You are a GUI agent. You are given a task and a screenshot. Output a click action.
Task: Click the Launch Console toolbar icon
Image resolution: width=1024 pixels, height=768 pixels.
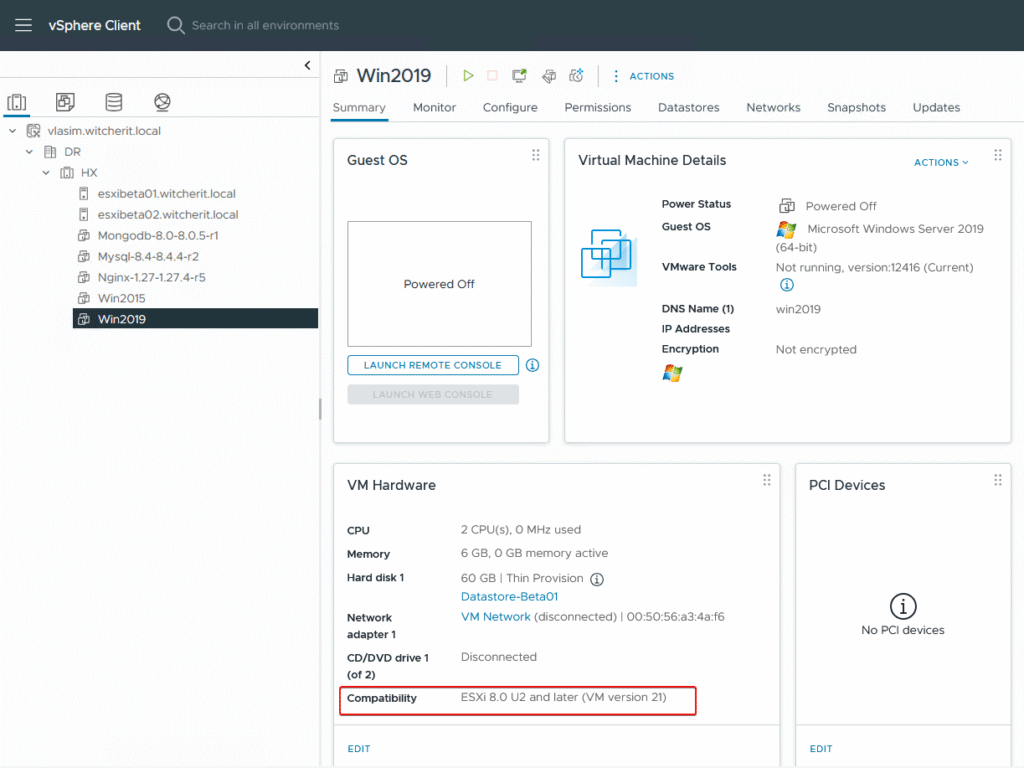point(519,76)
